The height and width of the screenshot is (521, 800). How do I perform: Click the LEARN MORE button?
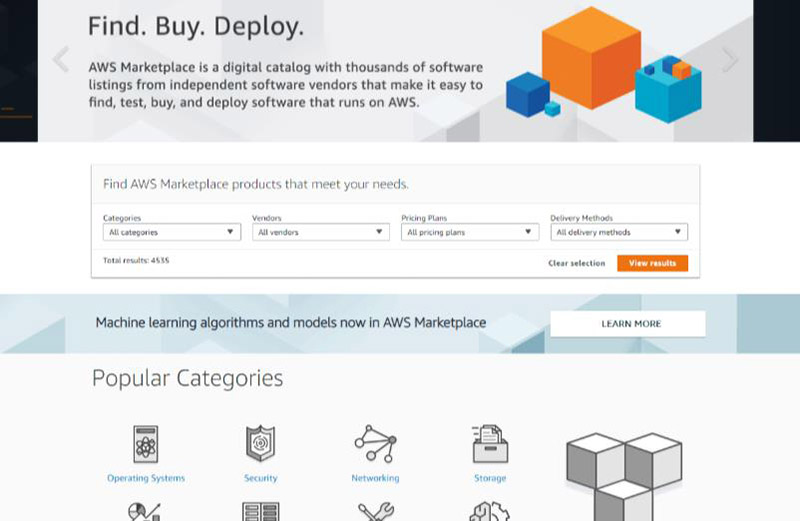pos(628,324)
